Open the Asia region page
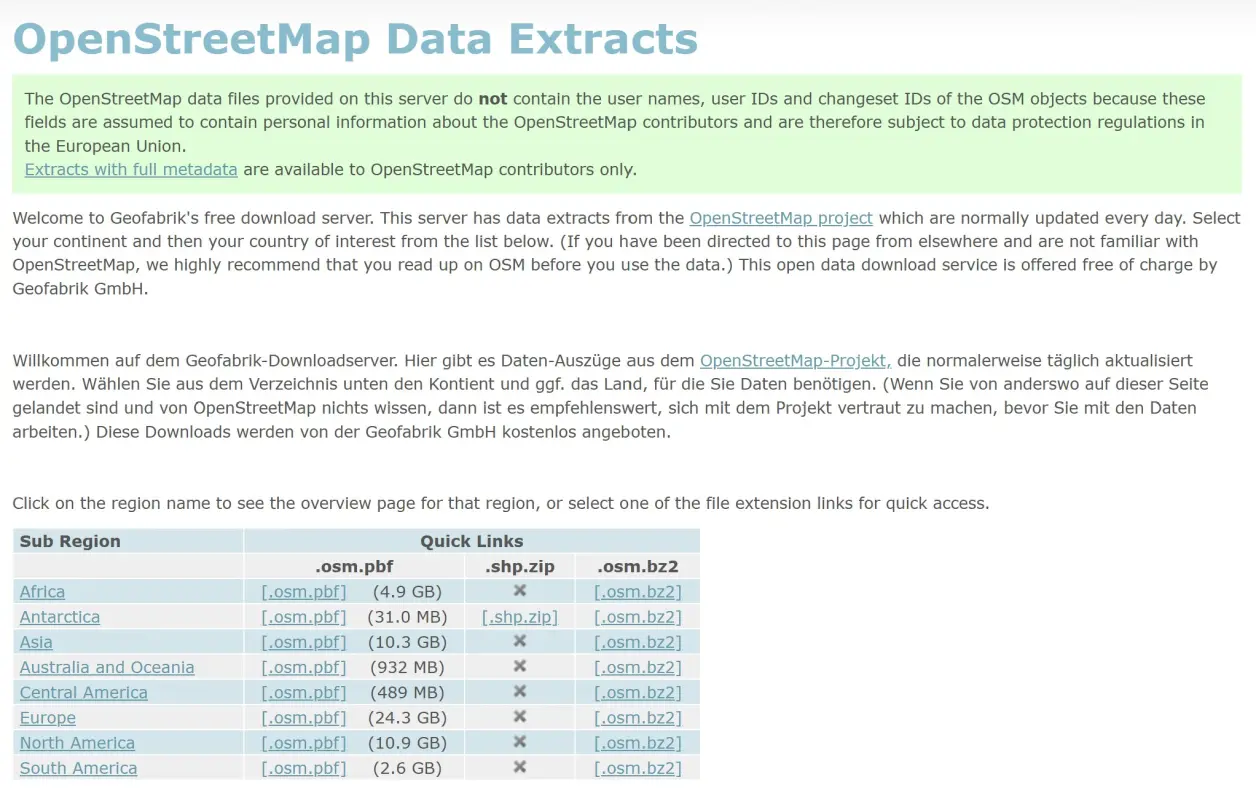This screenshot has height=804, width=1256. [36, 642]
